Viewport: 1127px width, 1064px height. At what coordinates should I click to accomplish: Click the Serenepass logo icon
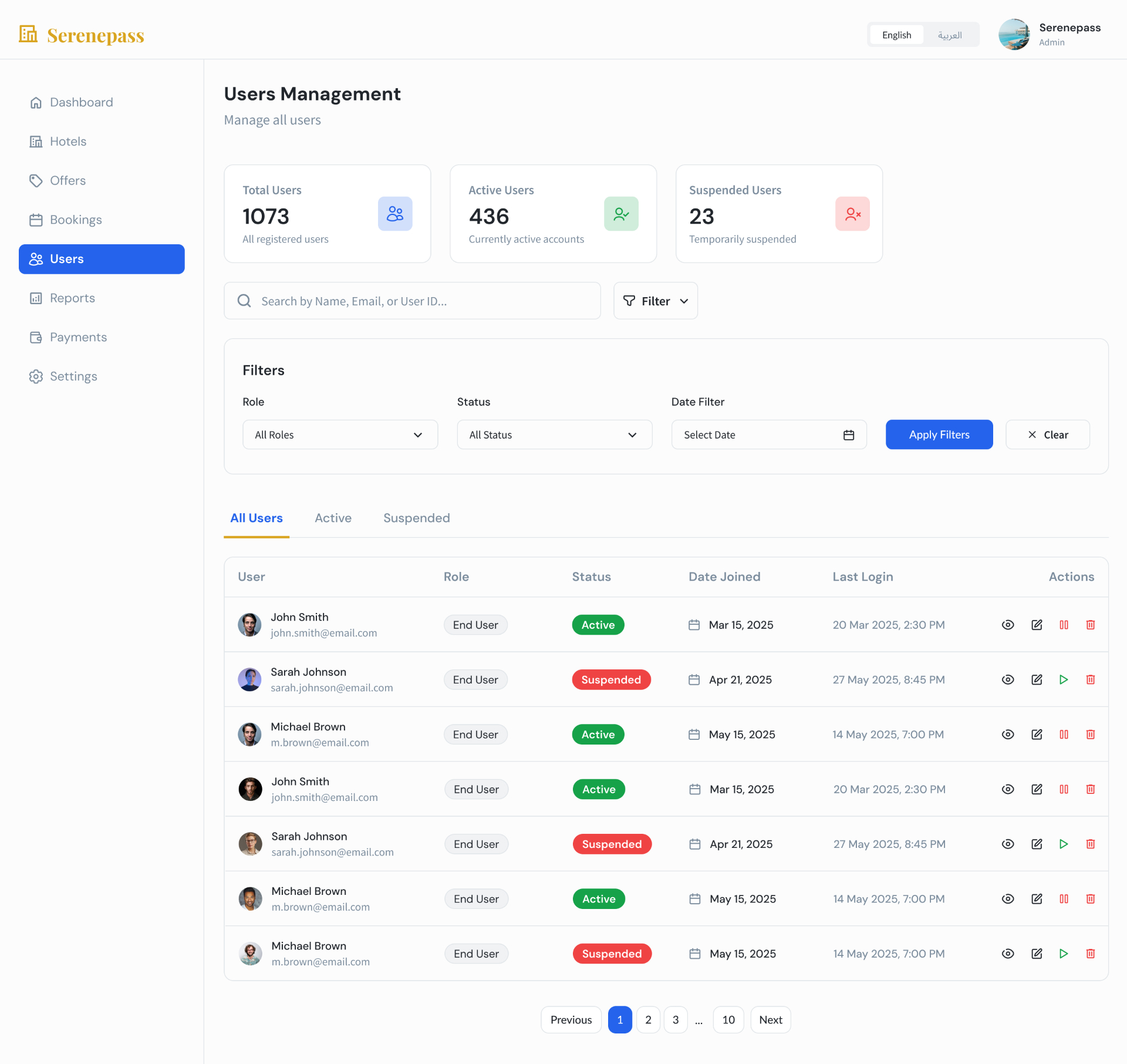(x=28, y=35)
